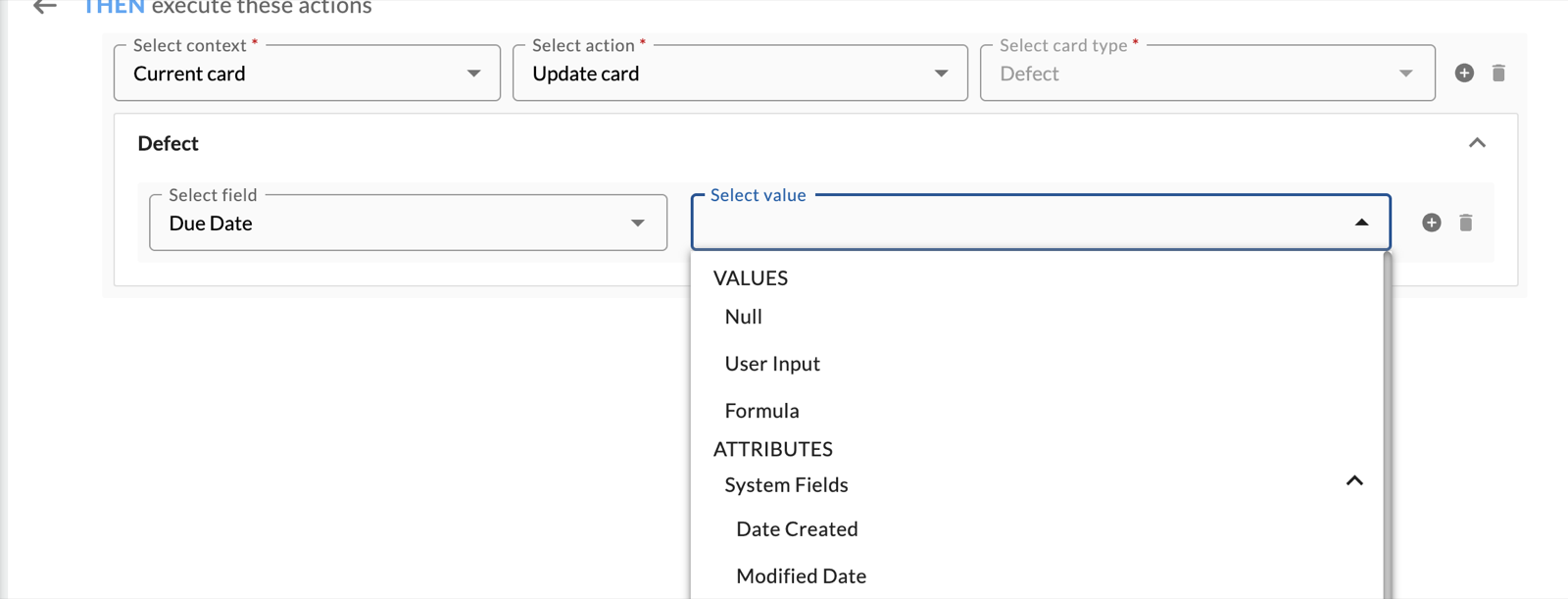Viewport: 1568px width, 599px height.
Task: Choose the User Input option
Action: pyautogui.click(x=1038, y=364)
